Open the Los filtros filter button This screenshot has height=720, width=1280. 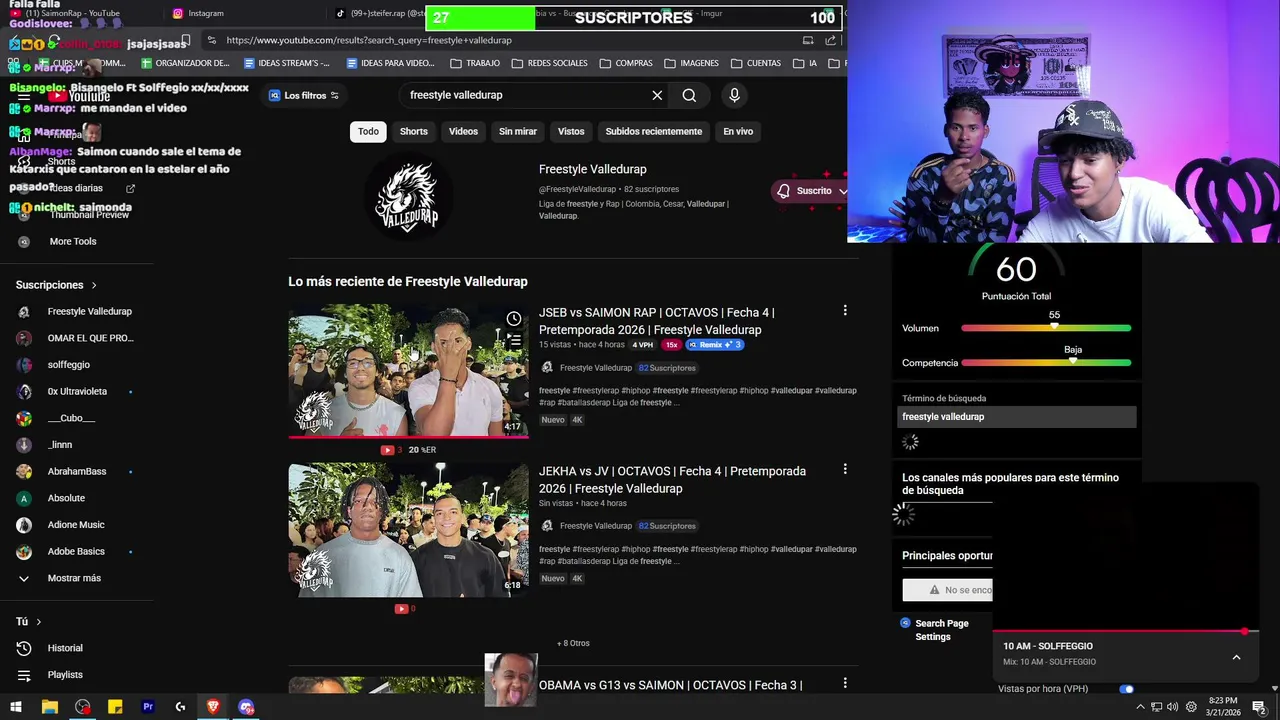tap(304, 95)
